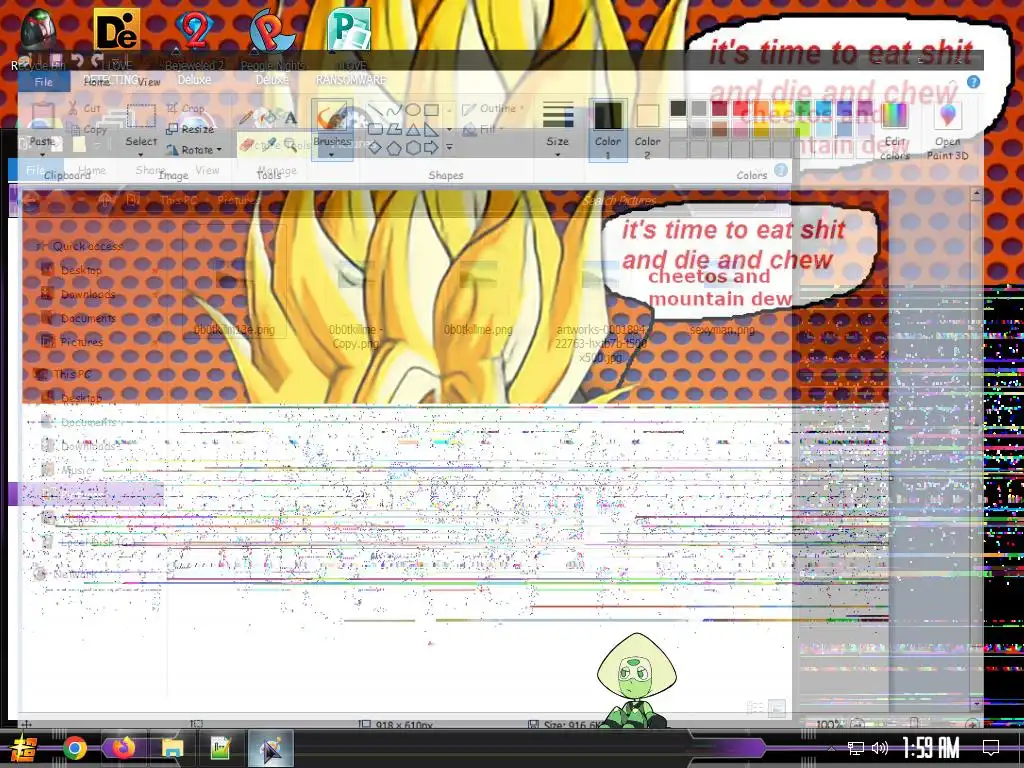The height and width of the screenshot is (768, 1024).
Task: Click the blue Paint help icon
Action: coord(973,82)
